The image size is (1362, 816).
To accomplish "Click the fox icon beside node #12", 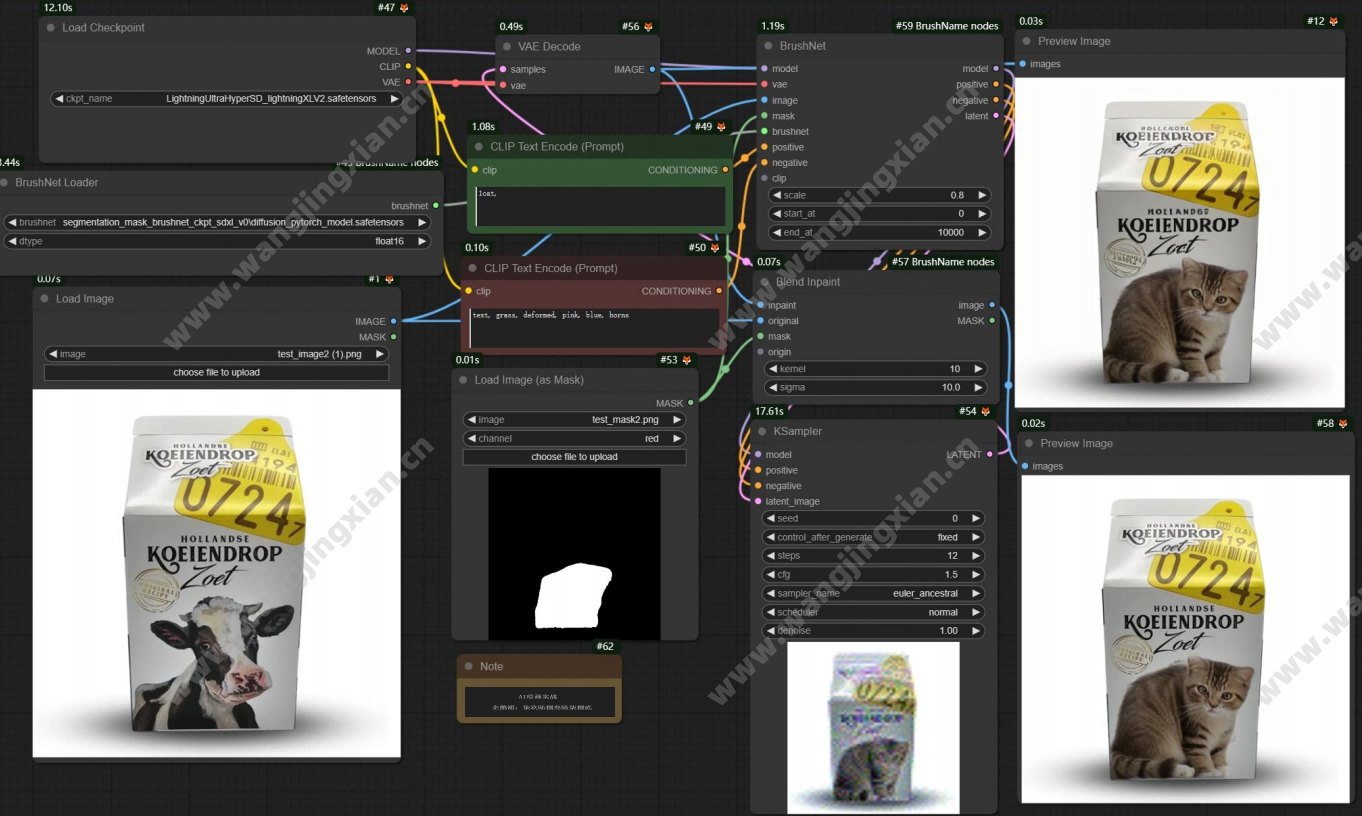I will pyautogui.click(x=1333, y=21).
